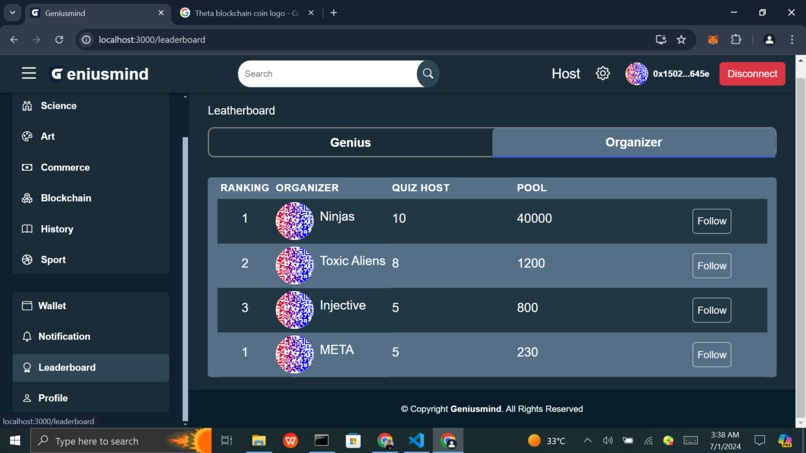Click the Search input field
The height and width of the screenshot is (453, 806).
tap(329, 74)
